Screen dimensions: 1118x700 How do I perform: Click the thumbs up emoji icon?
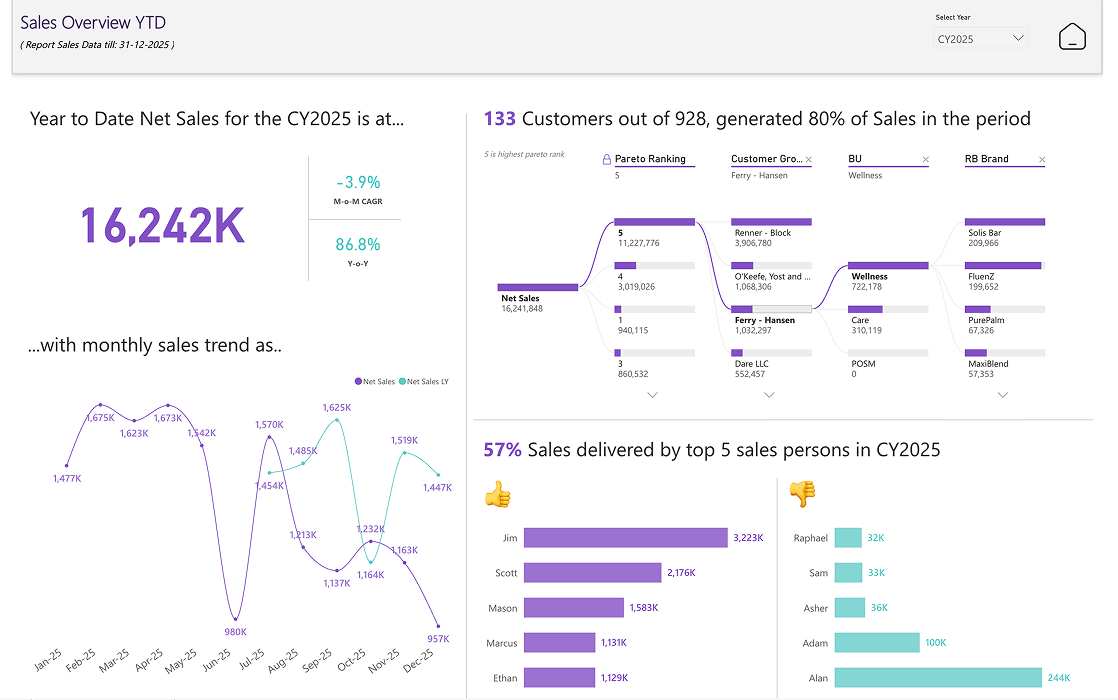(x=498, y=493)
